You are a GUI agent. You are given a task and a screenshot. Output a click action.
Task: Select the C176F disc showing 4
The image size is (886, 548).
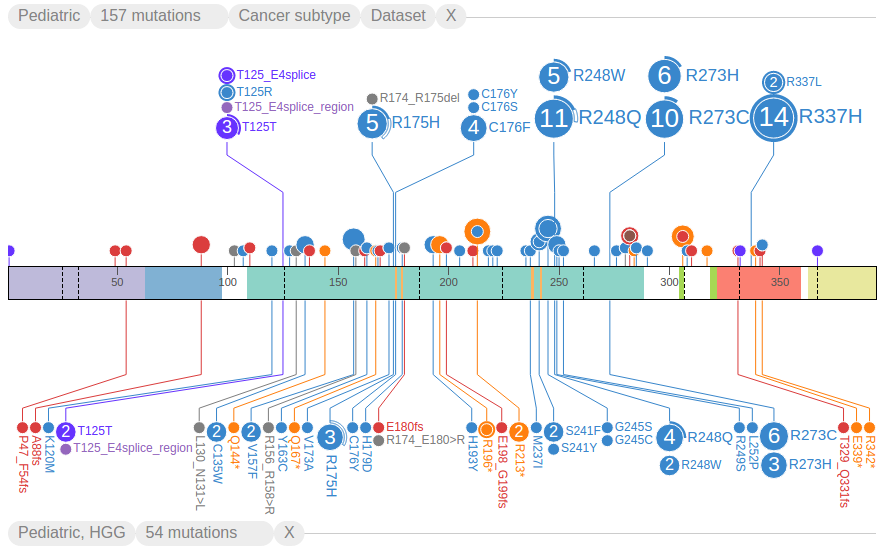(474, 128)
